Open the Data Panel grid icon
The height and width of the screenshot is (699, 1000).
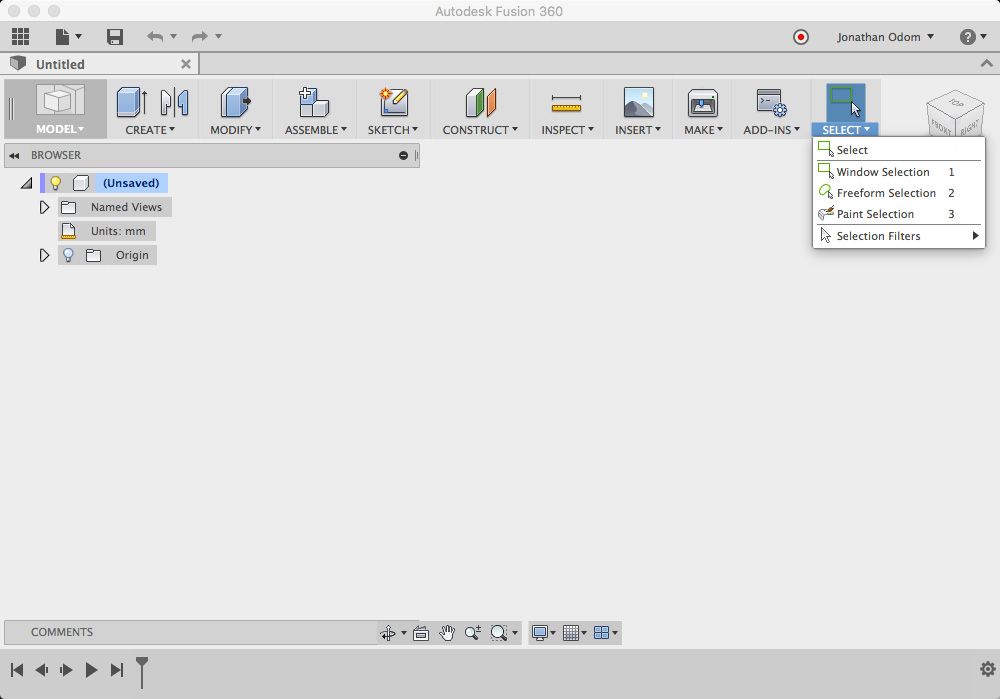(x=20, y=36)
